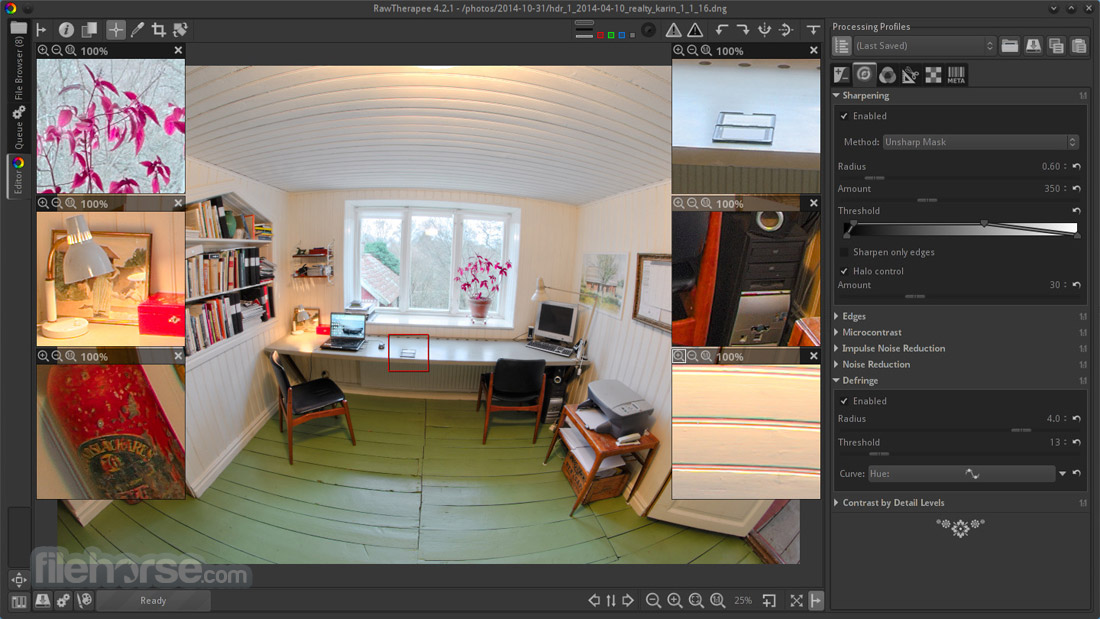Toggle top panel visibility icon
This screenshot has height=619, width=1100.
(x=813, y=29)
